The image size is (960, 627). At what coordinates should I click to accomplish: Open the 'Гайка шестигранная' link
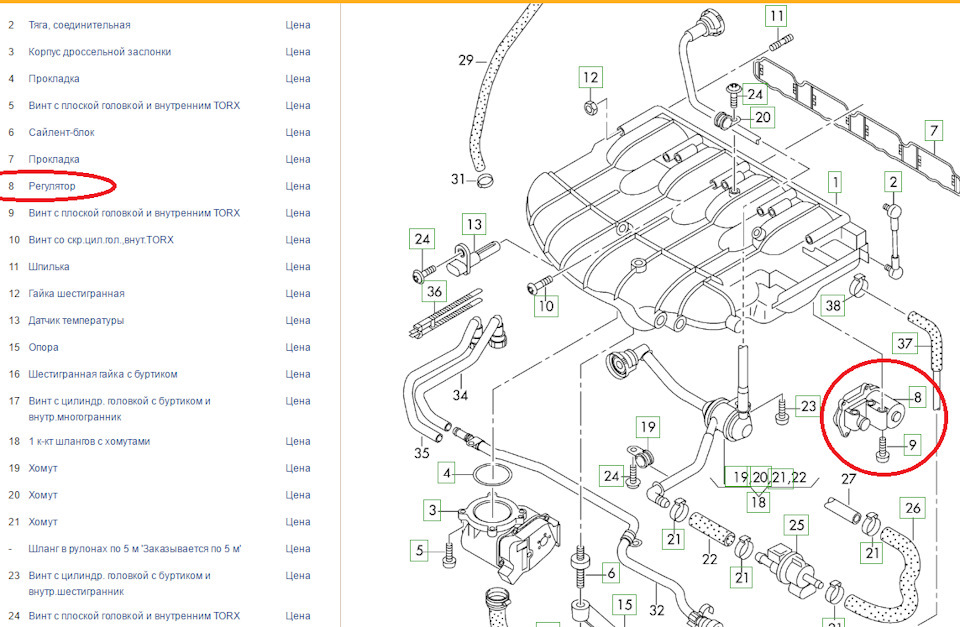point(76,293)
